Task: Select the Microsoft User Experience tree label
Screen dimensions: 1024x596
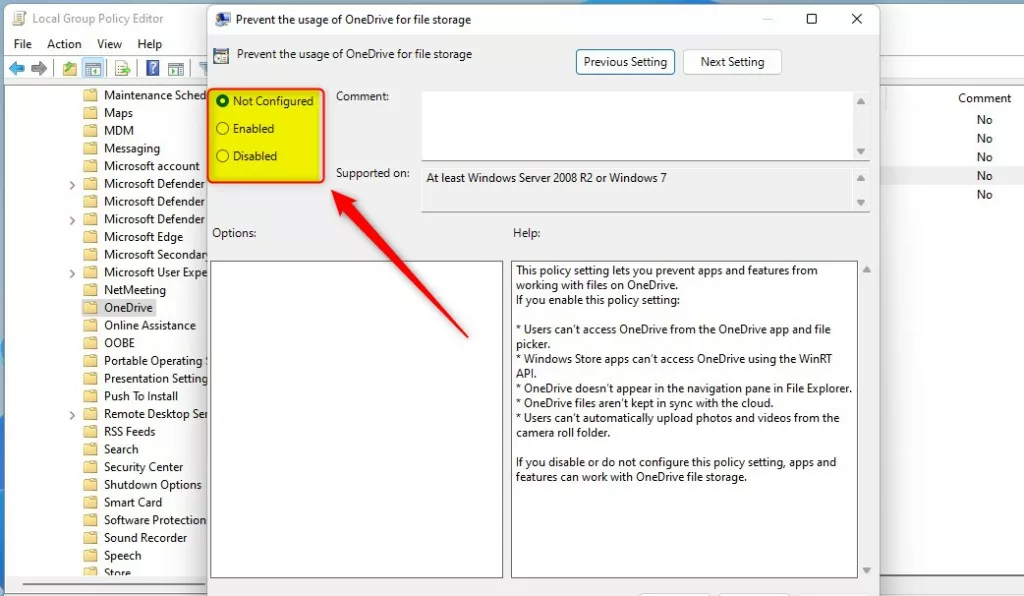Action: (155, 272)
